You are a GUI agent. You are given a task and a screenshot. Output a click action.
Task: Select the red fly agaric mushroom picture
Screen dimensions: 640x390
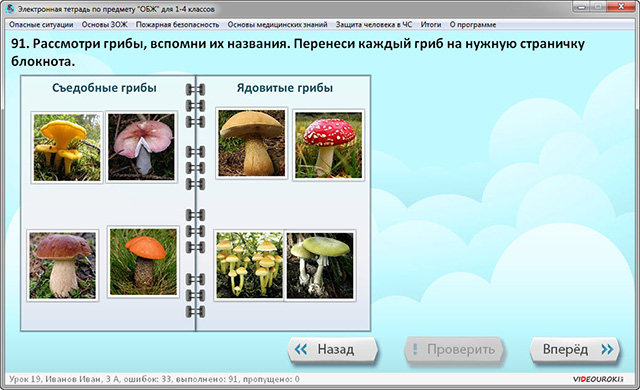click(x=329, y=145)
